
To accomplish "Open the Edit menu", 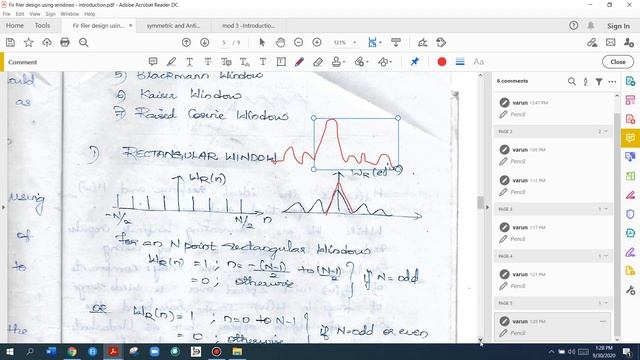I will pos(20,14).
